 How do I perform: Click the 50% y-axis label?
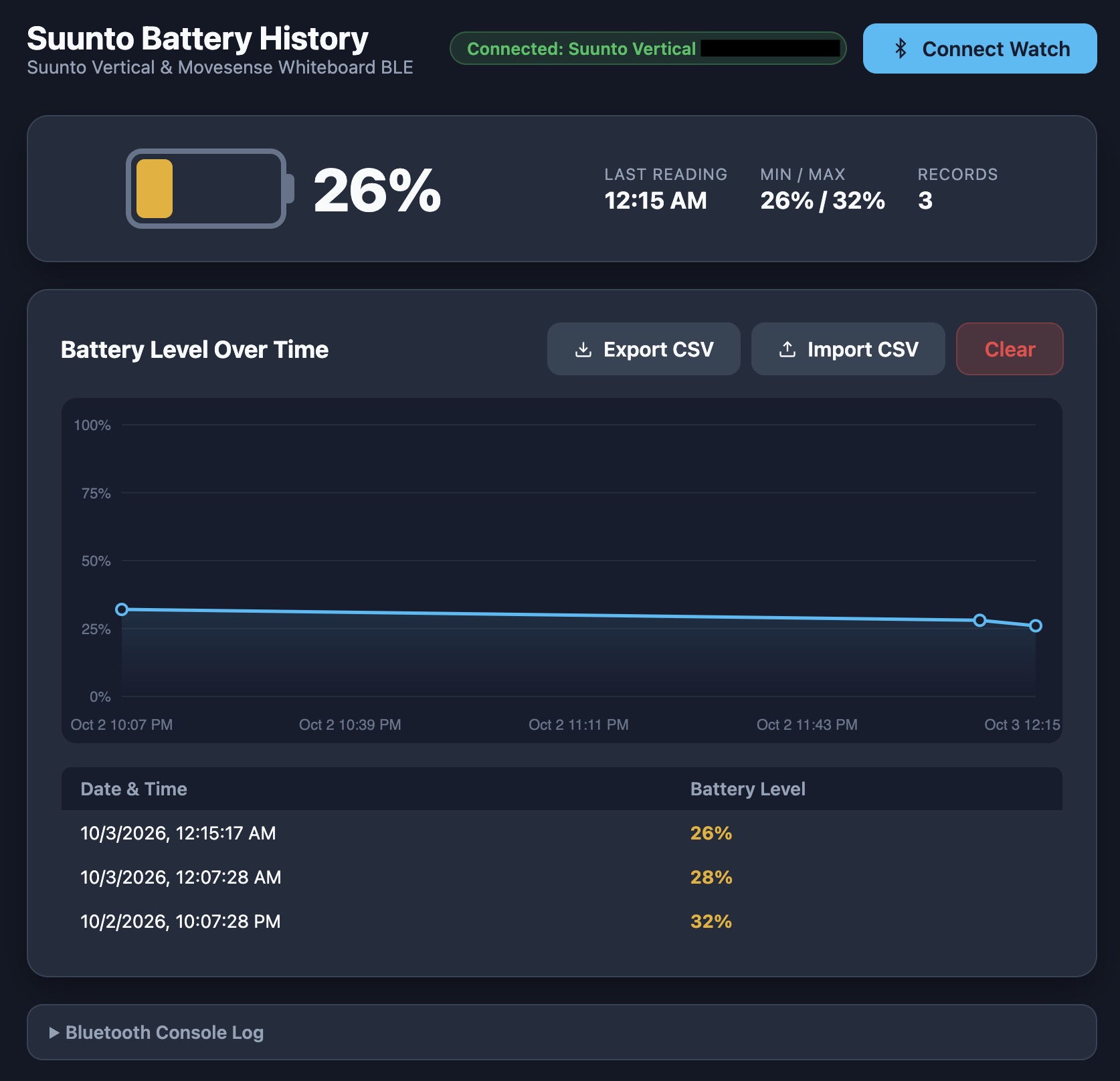(x=96, y=561)
